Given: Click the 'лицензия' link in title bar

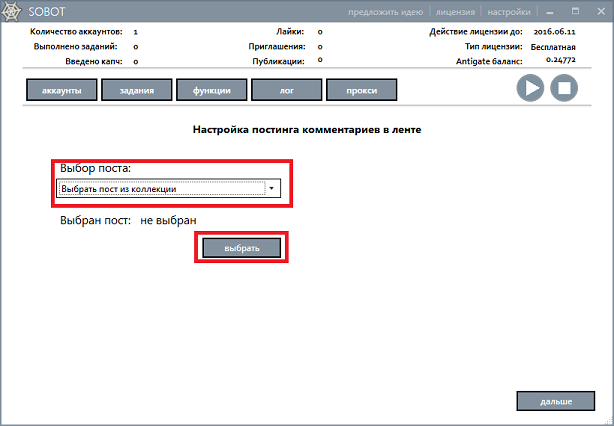Looking at the screenshot, I should click(x=455, y=12).
